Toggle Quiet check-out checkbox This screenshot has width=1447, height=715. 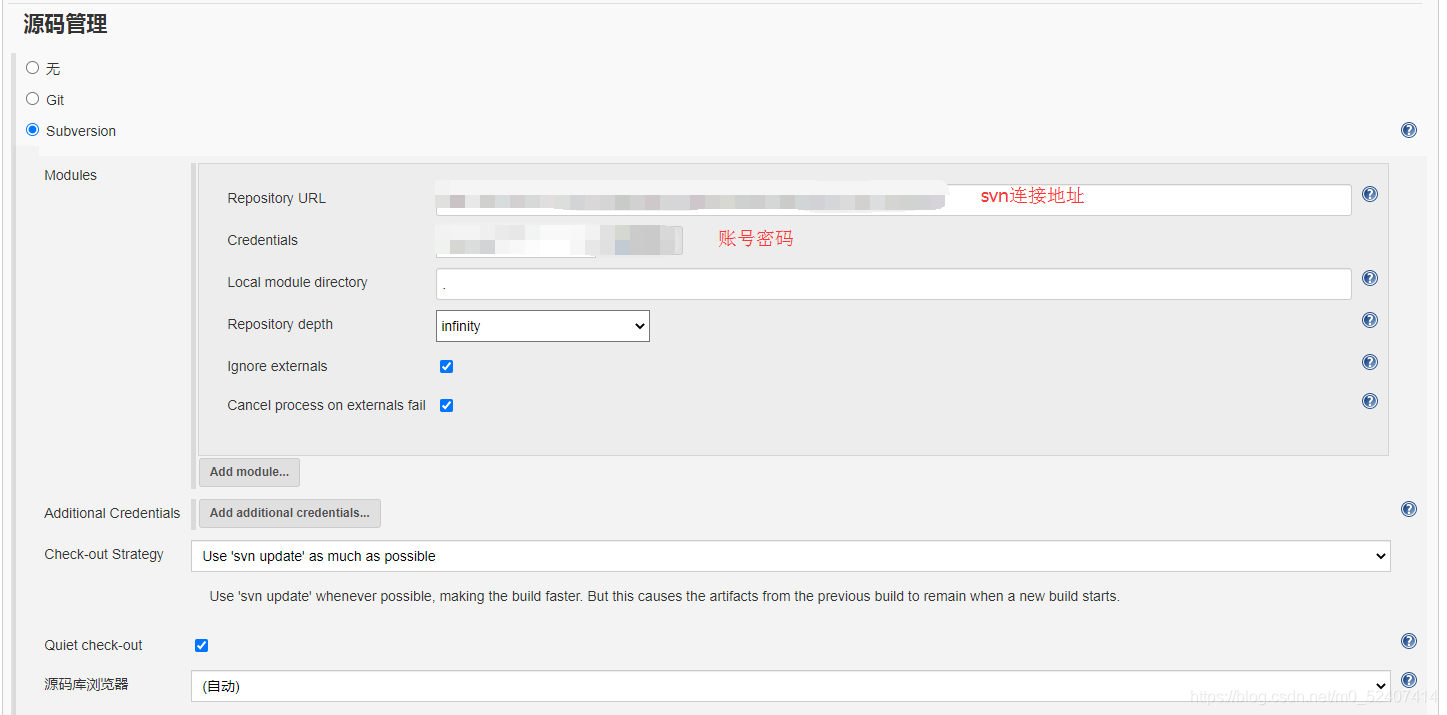click(x=201, y=646)
